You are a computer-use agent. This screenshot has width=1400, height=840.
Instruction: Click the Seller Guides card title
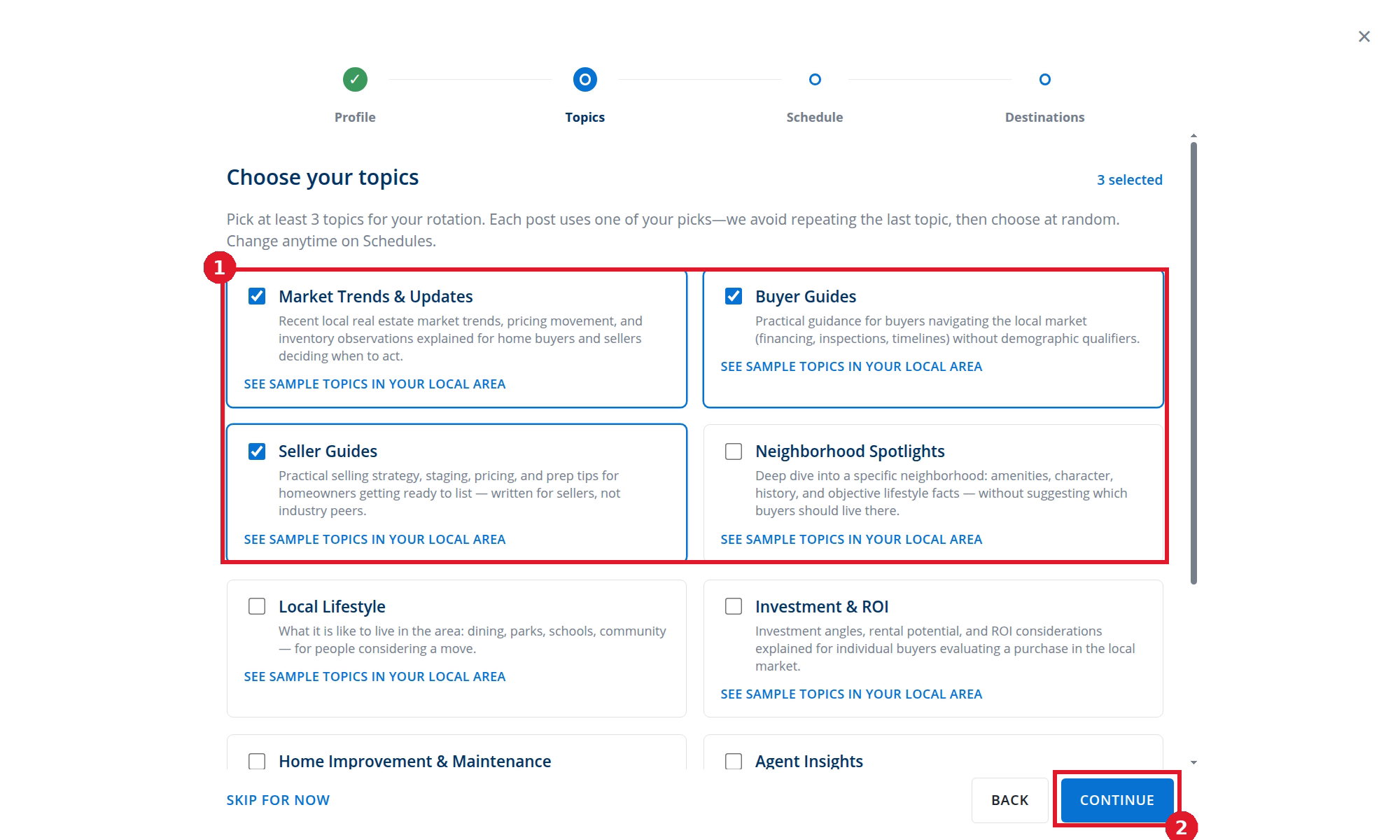click(x=328, y=451)
